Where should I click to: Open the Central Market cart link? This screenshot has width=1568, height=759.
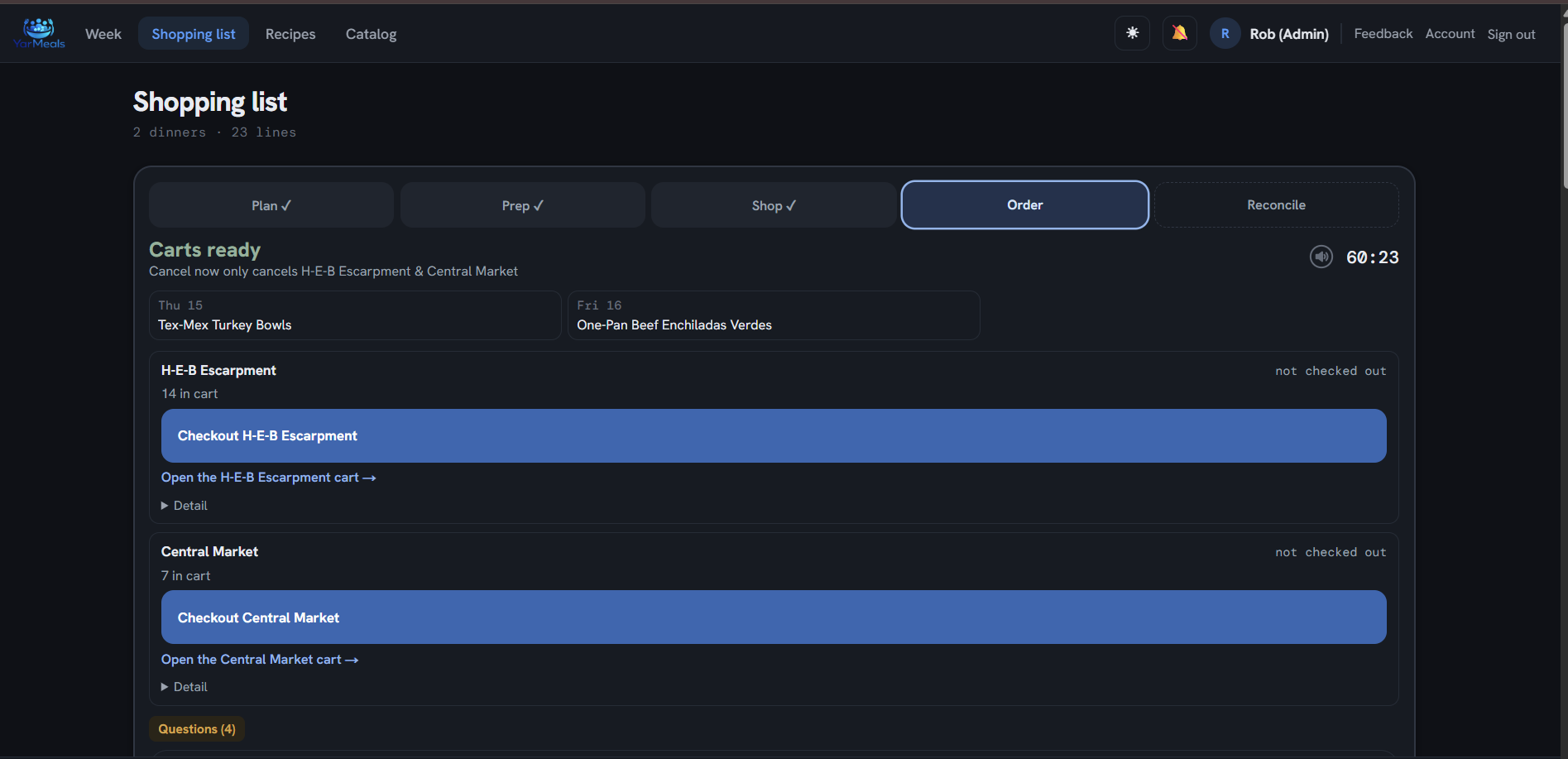click(260, 660)
